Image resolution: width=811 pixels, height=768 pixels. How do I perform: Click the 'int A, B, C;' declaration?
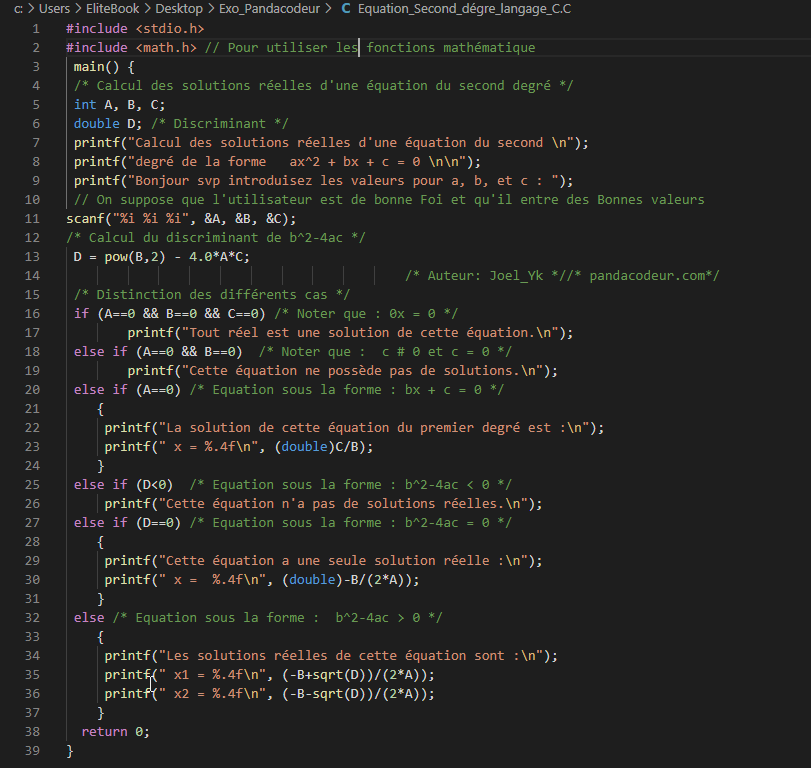click(x=119, y=104)
